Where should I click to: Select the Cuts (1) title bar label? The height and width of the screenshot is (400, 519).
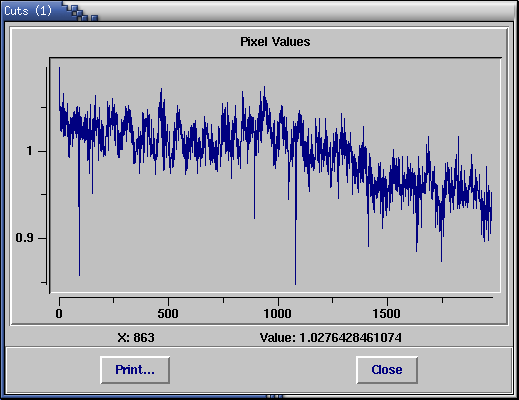pos(28,11)
